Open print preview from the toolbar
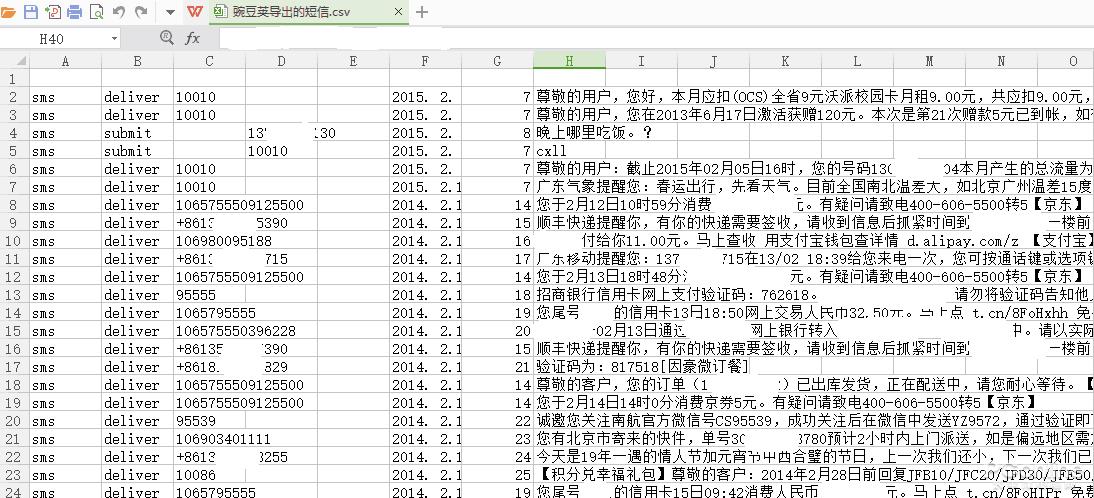 [x=97, y=12]
